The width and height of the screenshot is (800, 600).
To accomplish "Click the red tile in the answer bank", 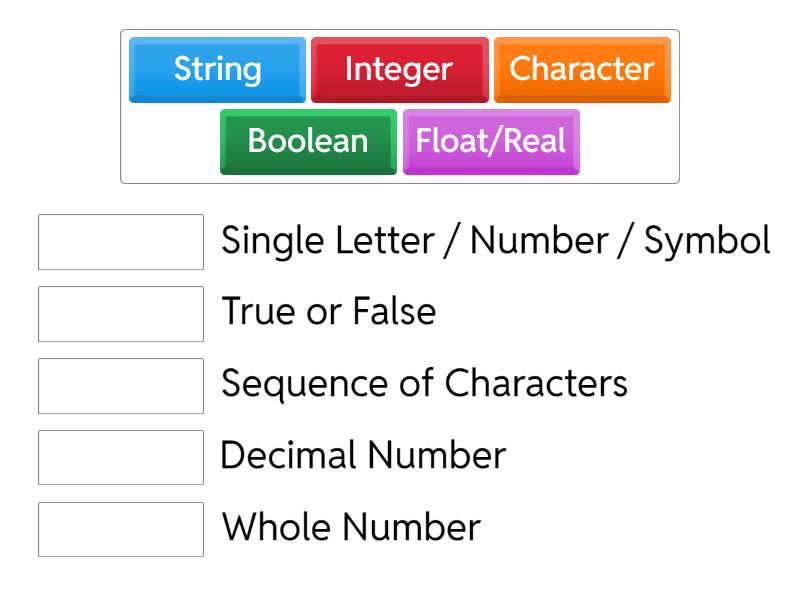I will click(x=399, y=70).
